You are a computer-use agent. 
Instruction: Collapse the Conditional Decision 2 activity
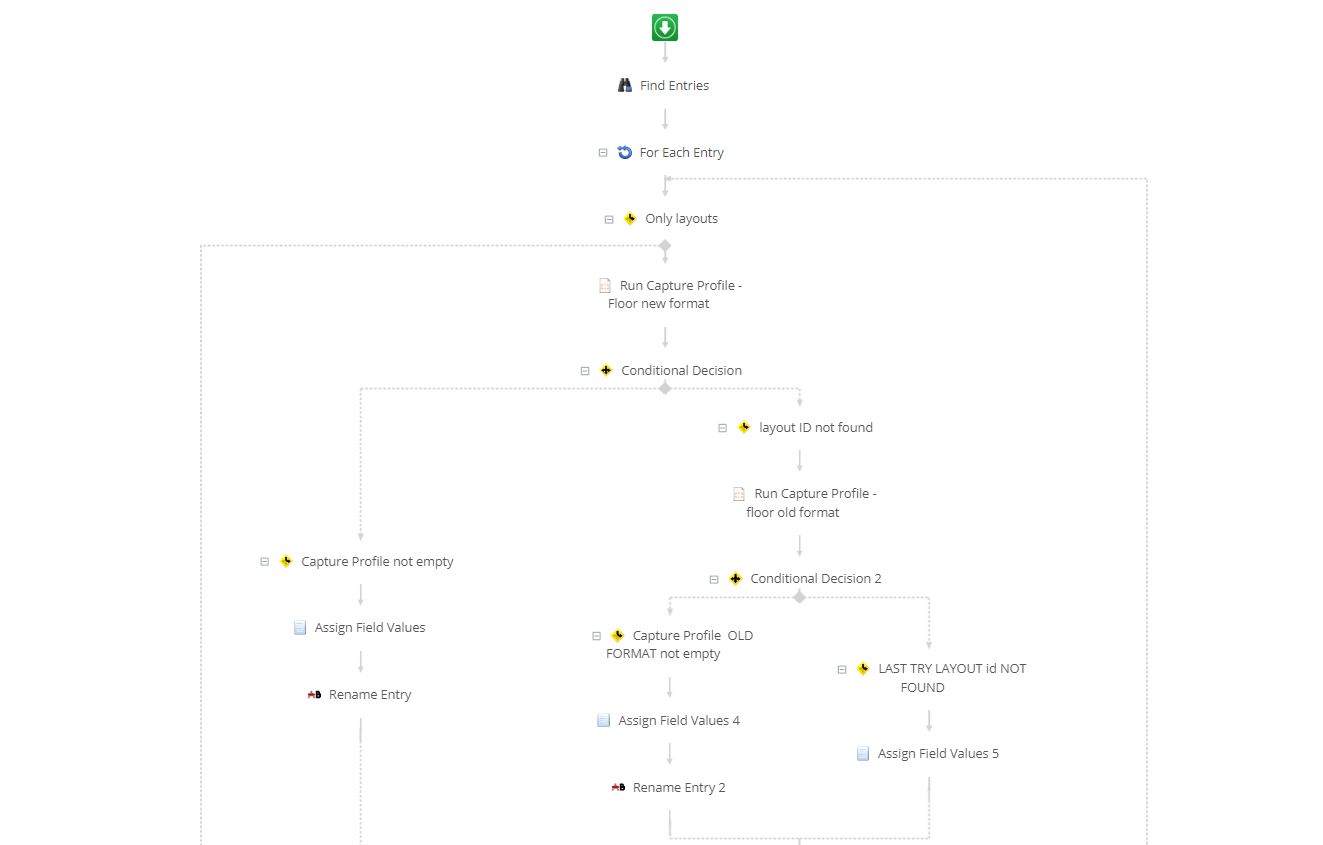point(714,579)
